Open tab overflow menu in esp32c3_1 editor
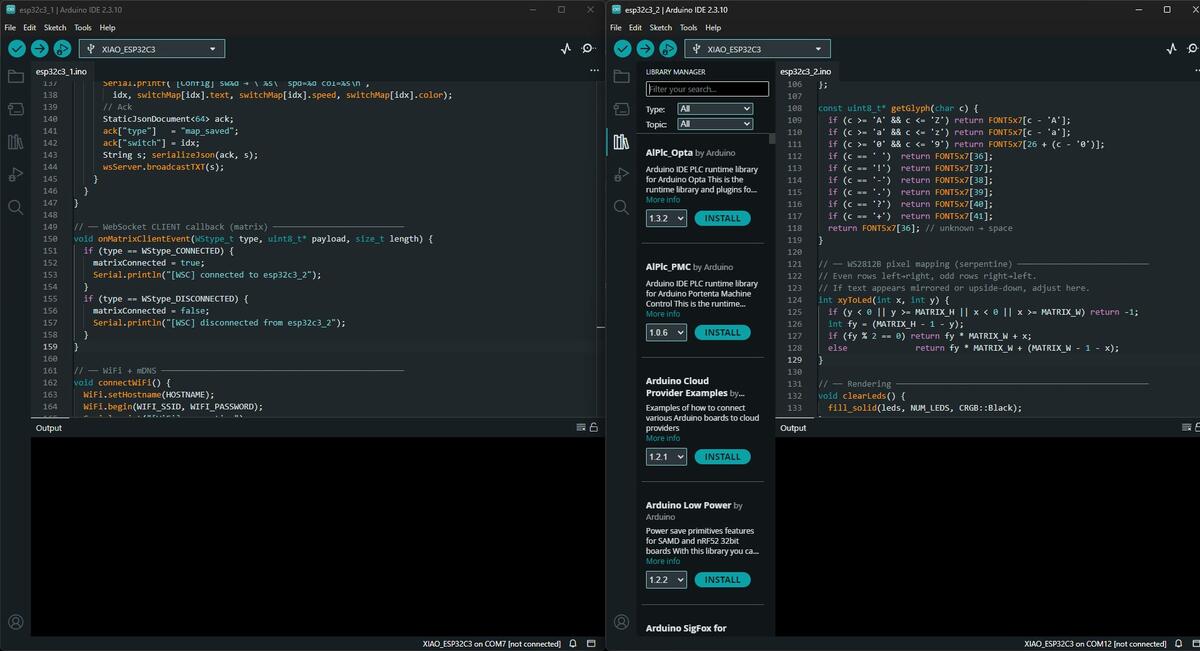This screenshot has width=1200, height=651. (x=594, y=71)
